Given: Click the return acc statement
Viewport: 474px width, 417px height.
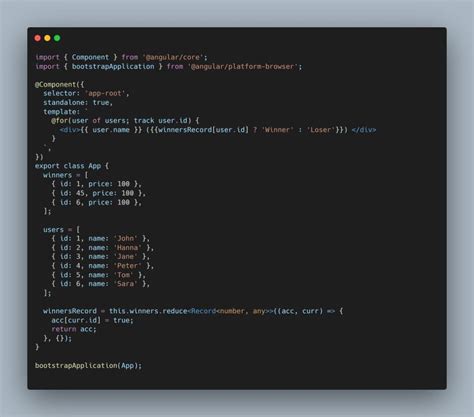Looking at the screenshot, I should coord(74,329).
